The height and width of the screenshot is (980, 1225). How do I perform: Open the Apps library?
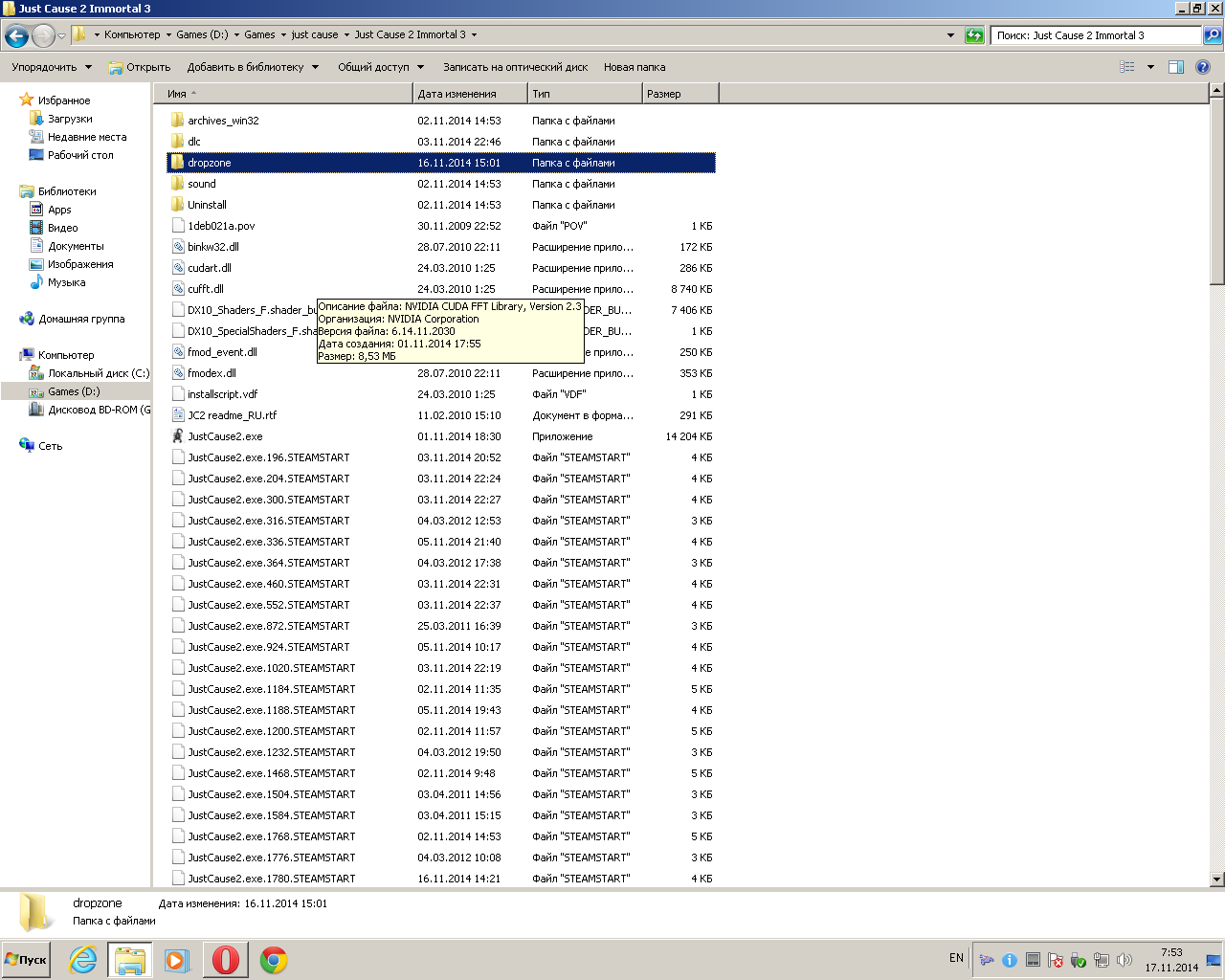click(59, 210)
